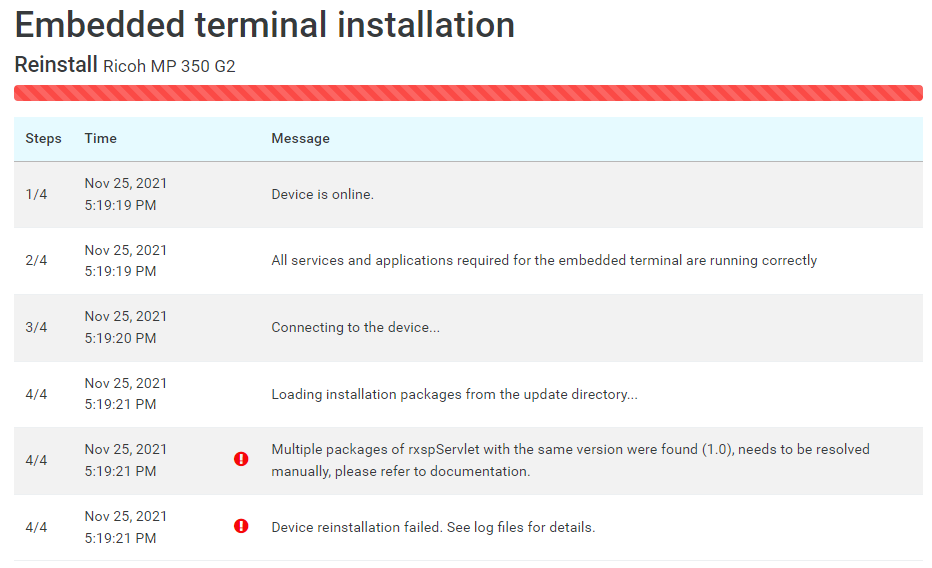Click the red striped progress bar
This screenshot has height=568, width=932.
pos(468,93)
